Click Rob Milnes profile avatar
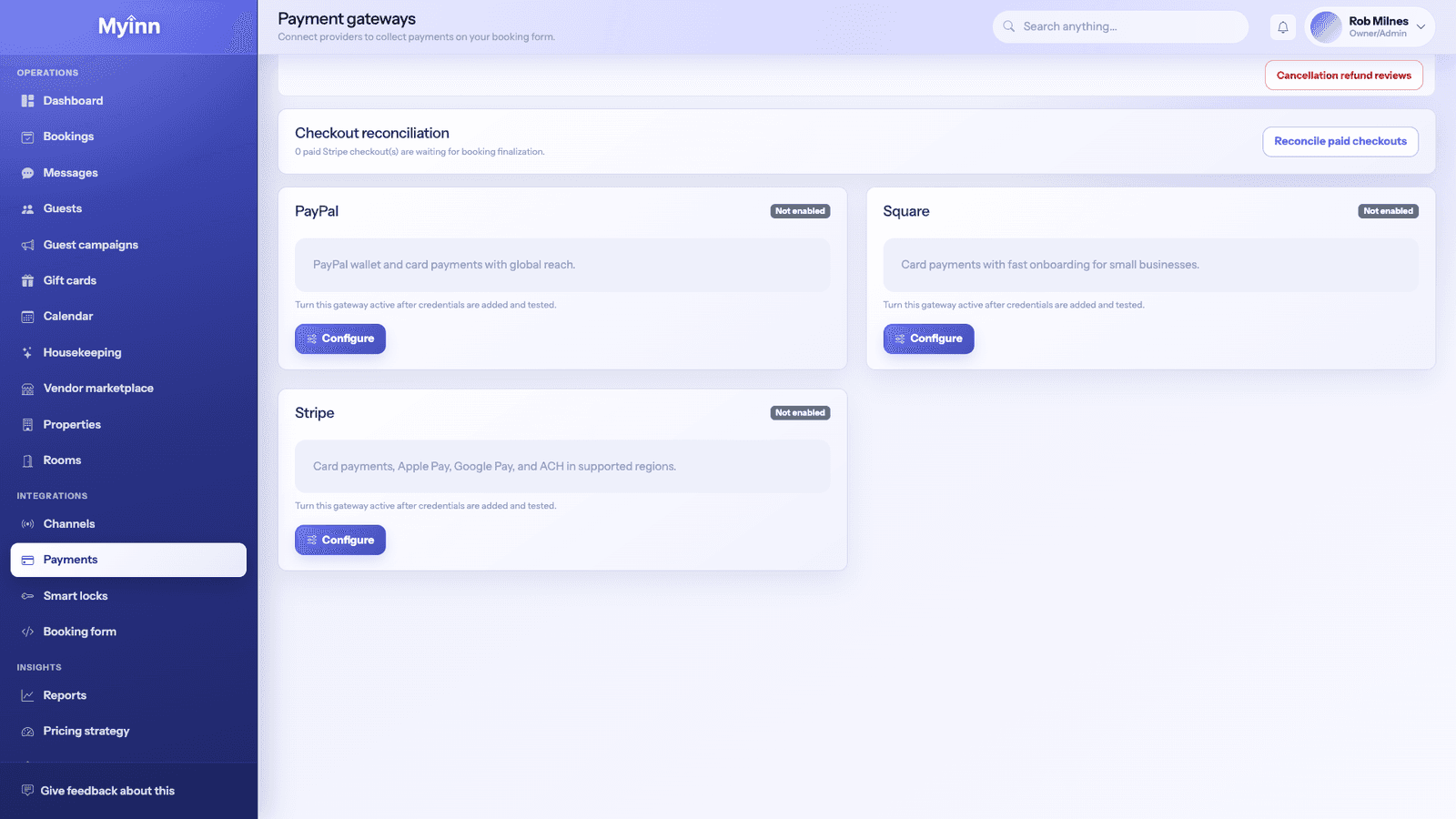This screenshot has height=819, width=1456. pos(1326,27)
